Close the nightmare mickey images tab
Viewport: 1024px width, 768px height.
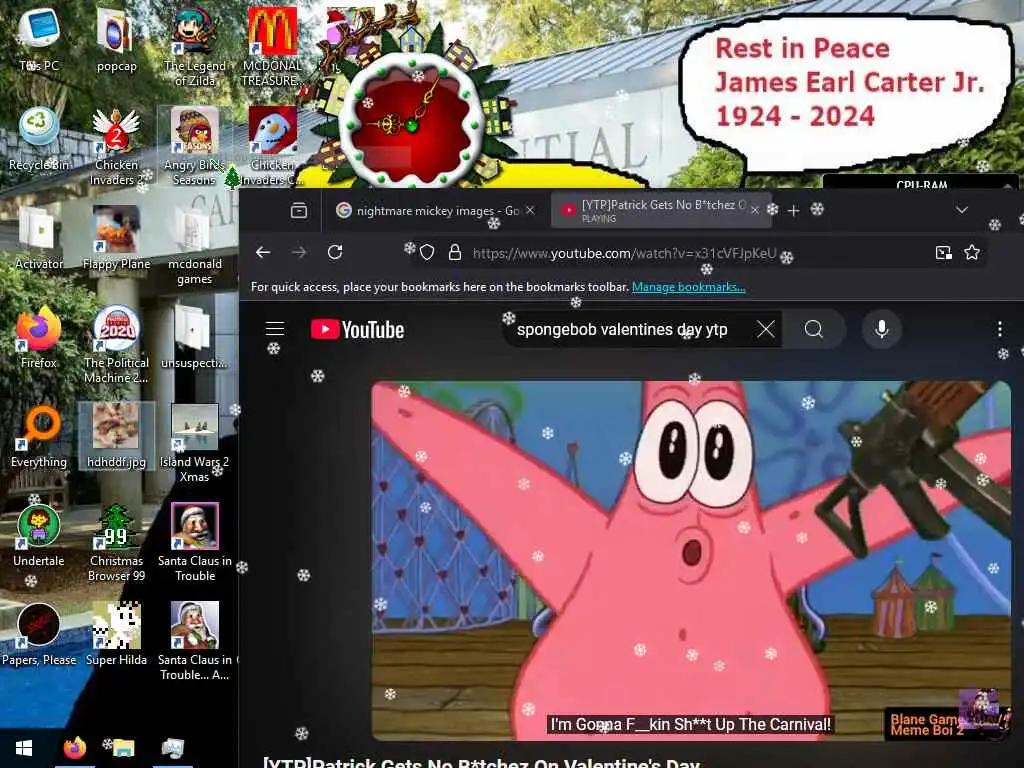530,210
